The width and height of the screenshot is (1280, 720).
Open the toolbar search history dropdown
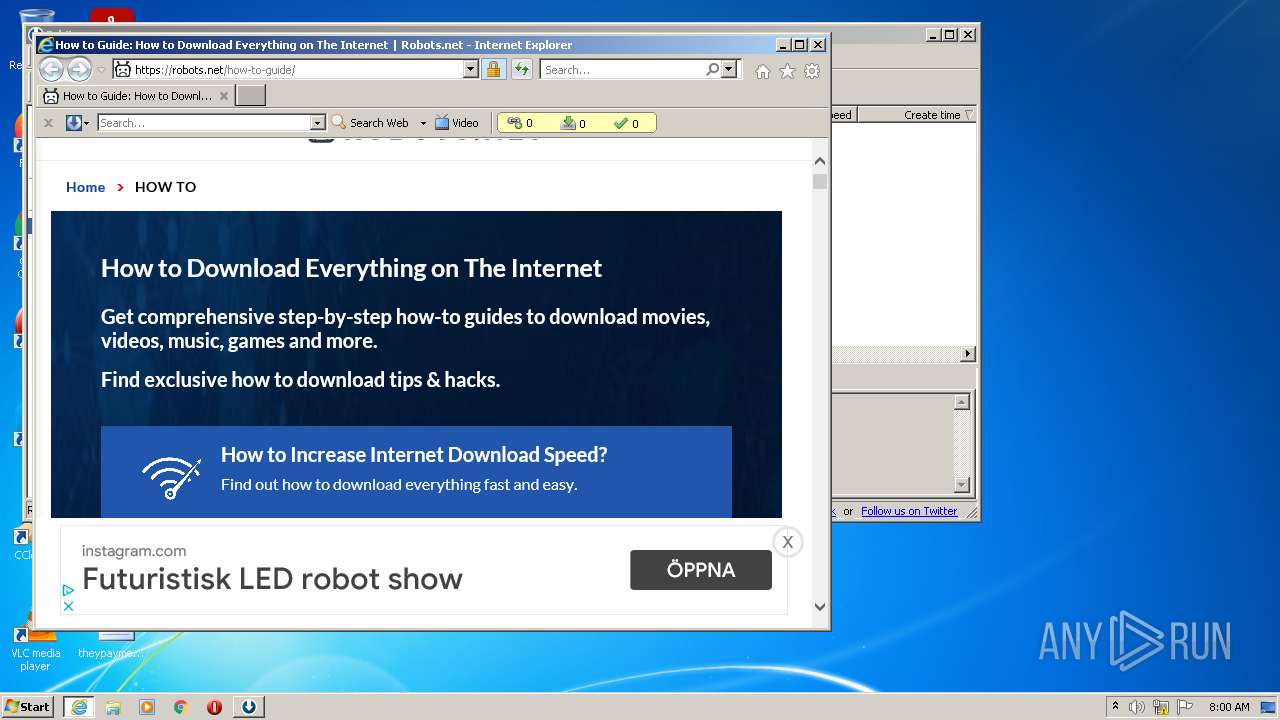click(318, 123)
